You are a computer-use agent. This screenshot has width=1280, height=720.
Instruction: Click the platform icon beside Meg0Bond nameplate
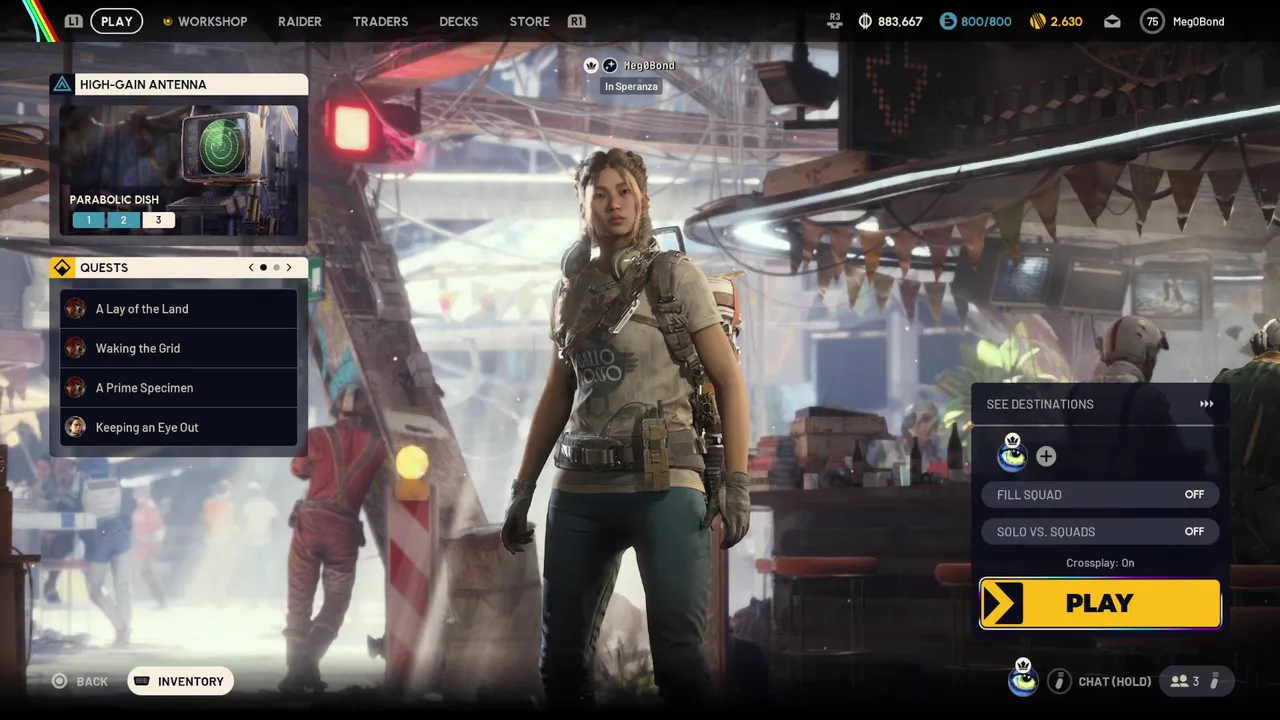[610, 65]
